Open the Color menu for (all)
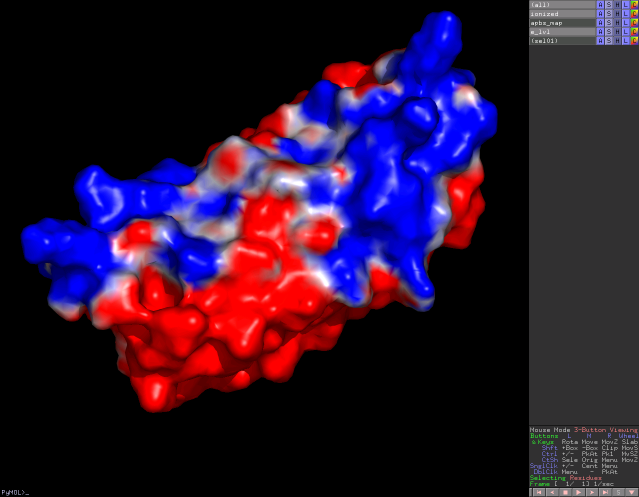The image size is (639, 497). [x=634, y=4]
